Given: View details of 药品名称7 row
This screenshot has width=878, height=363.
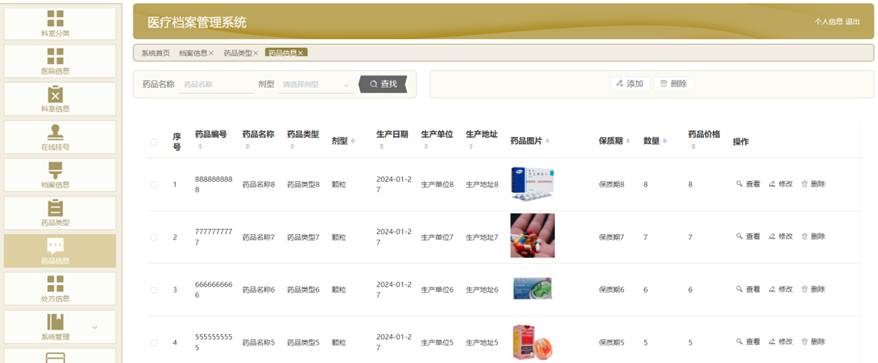Looking at the screenshot, I should point(748,236).
